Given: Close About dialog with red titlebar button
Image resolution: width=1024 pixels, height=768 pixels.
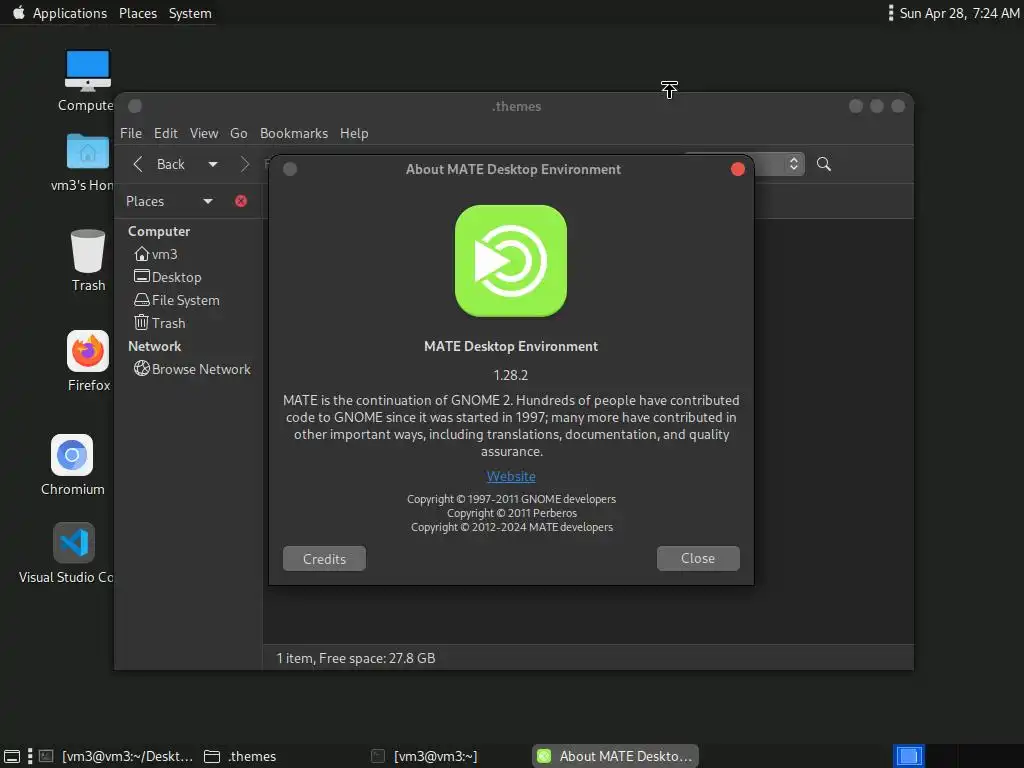Looking at the screenshot, I should (737, 169).
